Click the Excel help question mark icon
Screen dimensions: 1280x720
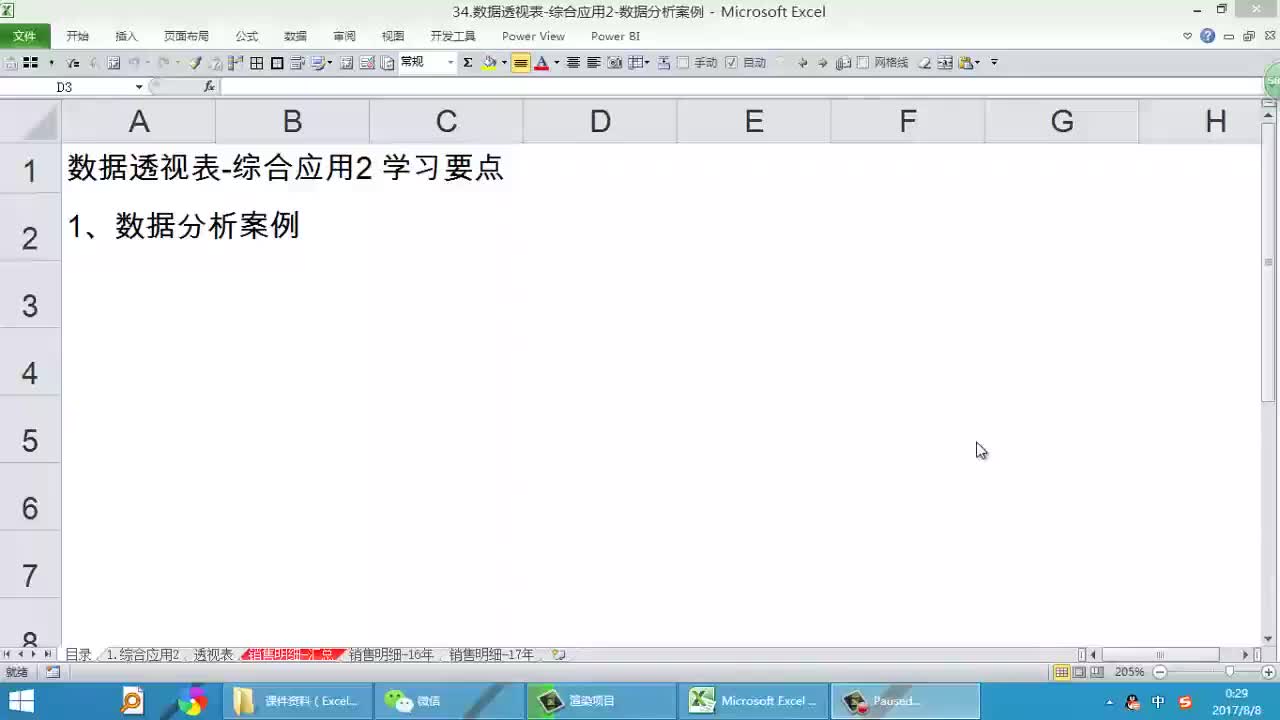tap(1208, 36)
